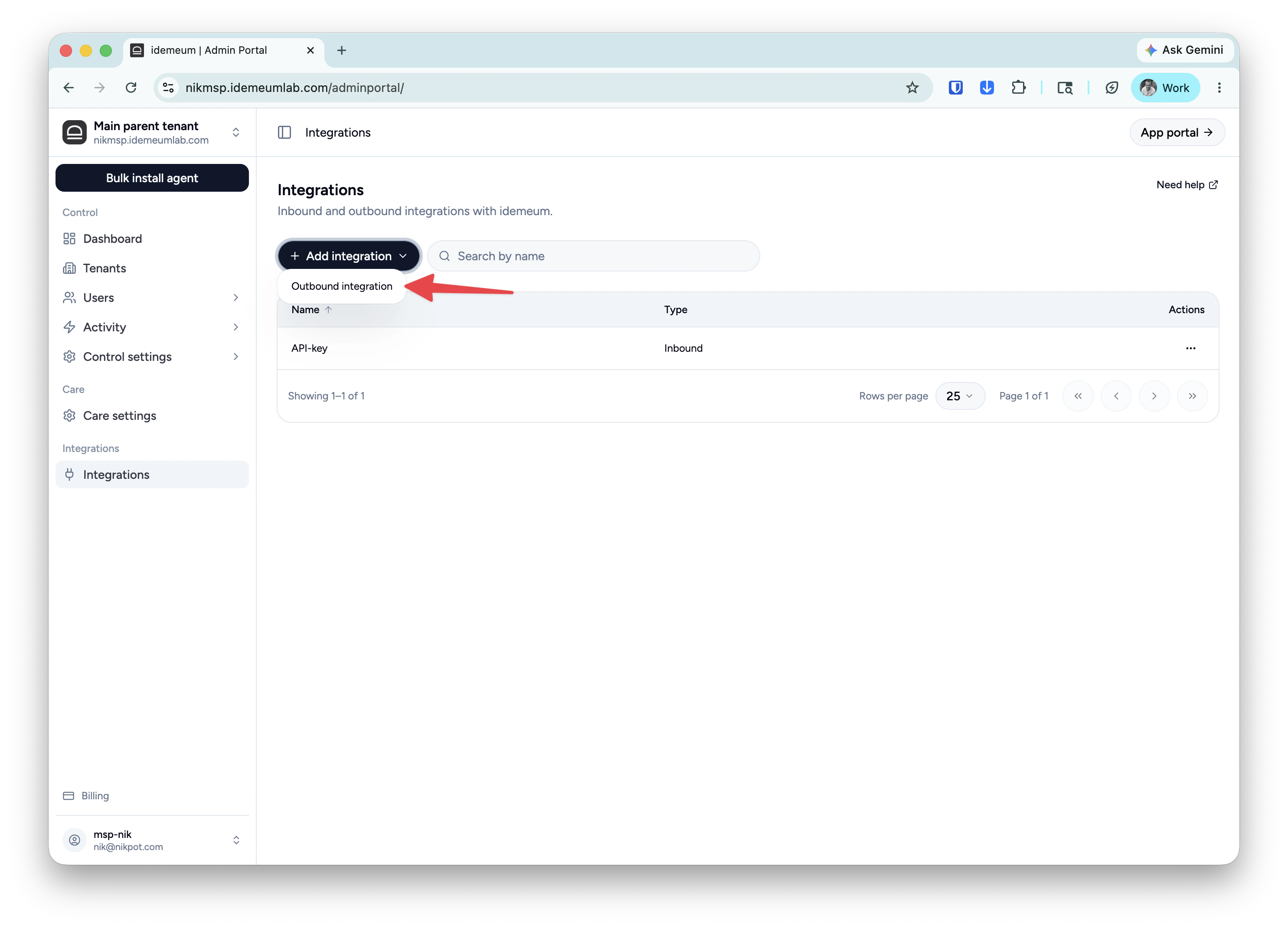Go to the next page of results

pos(1154,396)
